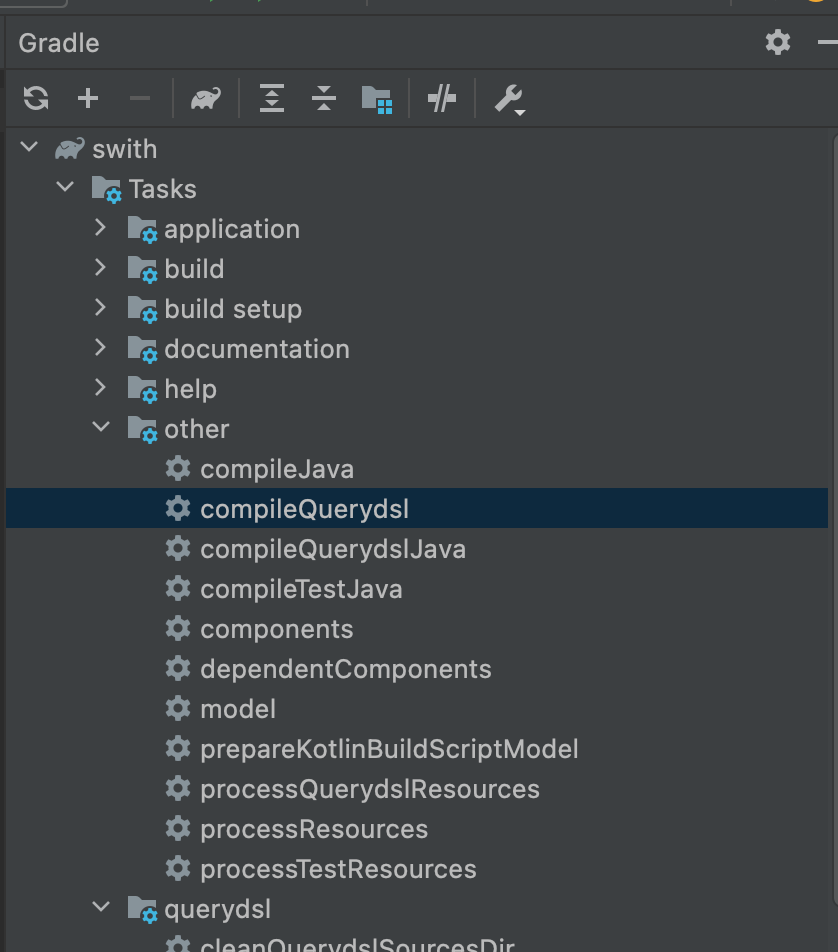Toggle offline mode icon
Screen dimensions: 838x952
pyautogui.click(x=441, y=98)
